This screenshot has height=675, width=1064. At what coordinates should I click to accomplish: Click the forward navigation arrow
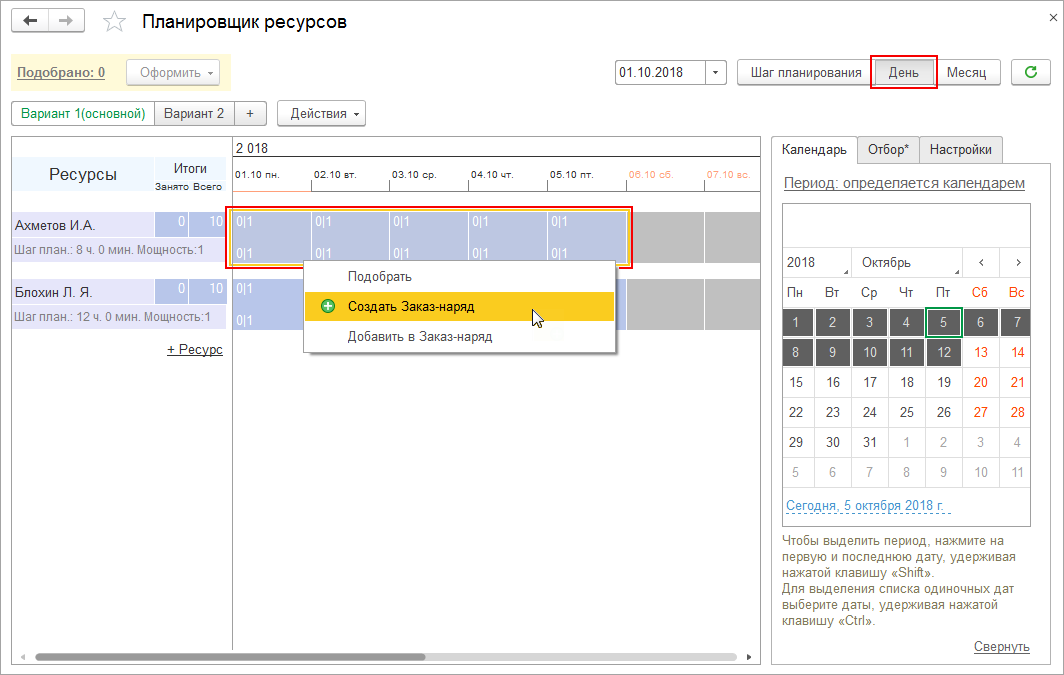point(66,21)
